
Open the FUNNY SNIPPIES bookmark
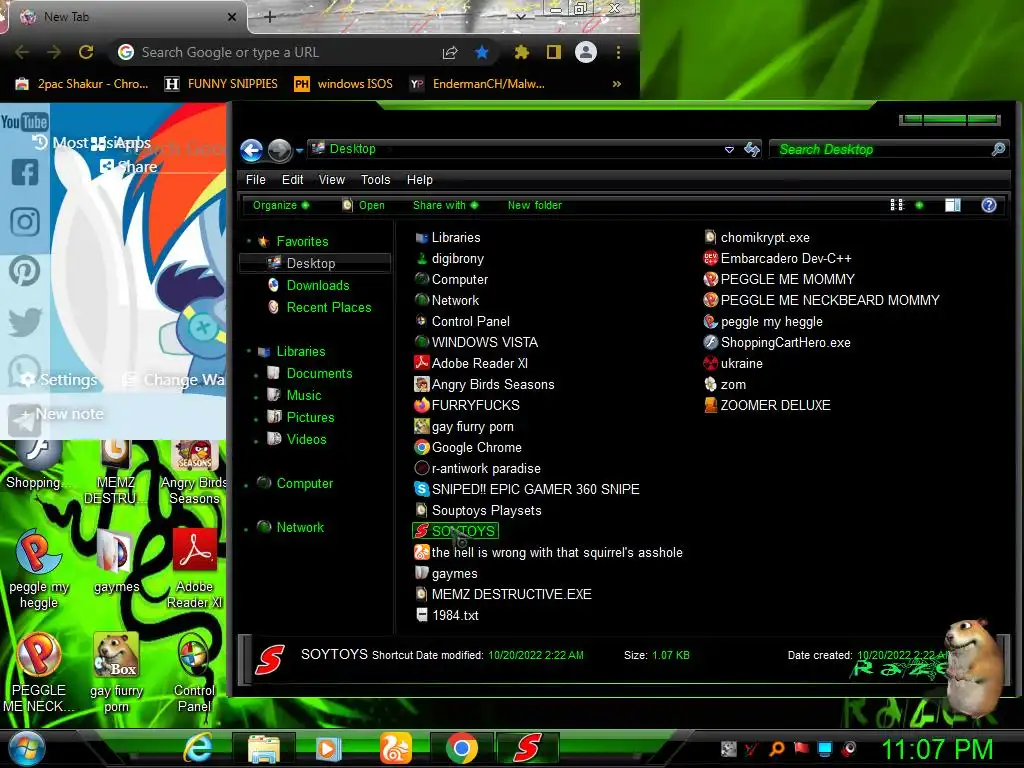(x=221, y=84)
